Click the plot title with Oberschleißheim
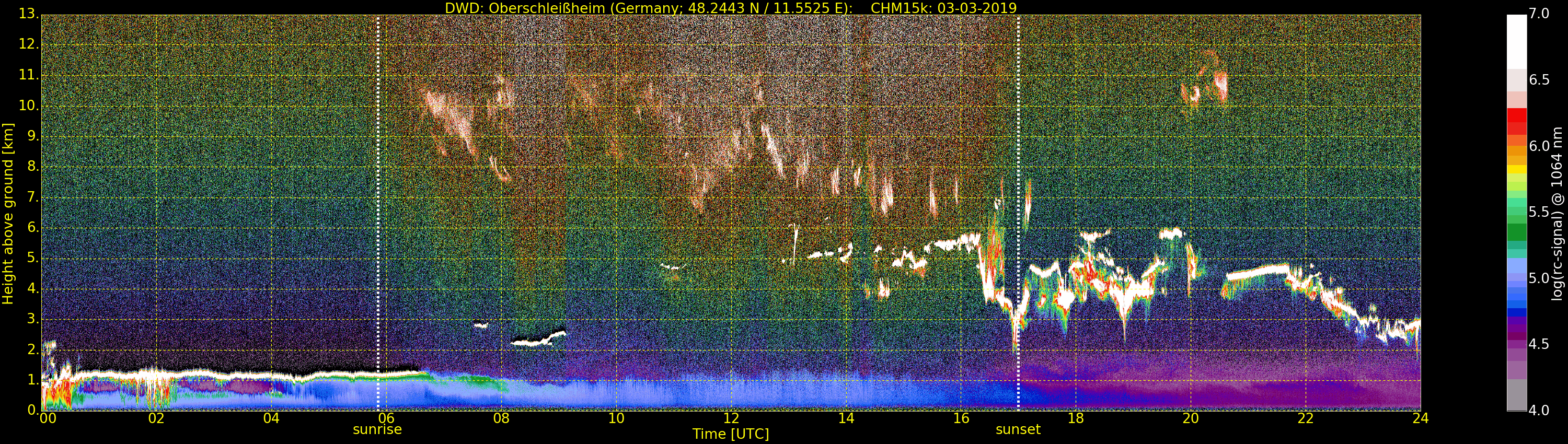Viewport: 1568px width, 444px height. (731, 8)
